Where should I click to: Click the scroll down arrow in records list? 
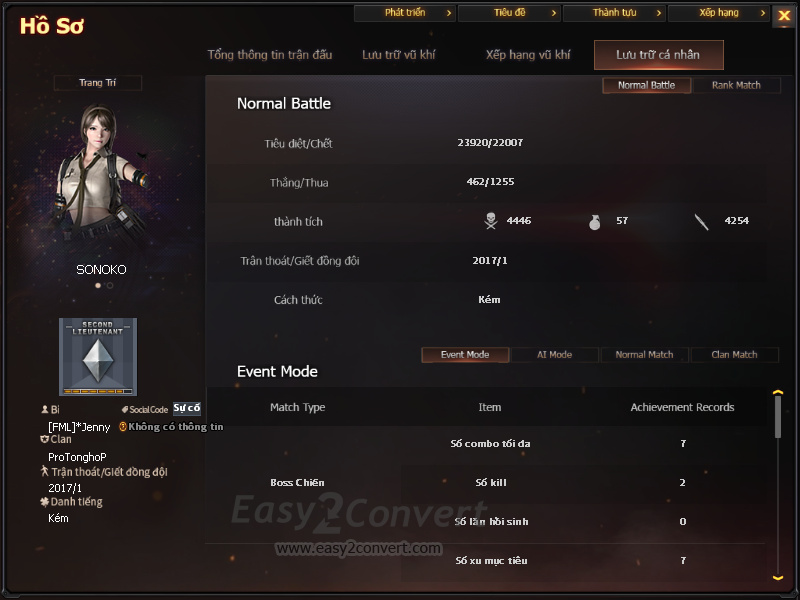point(778,578)
